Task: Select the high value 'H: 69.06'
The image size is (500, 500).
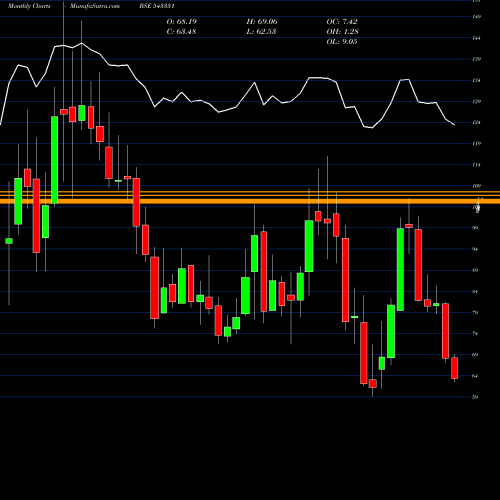Action: (x=262, y=22)
